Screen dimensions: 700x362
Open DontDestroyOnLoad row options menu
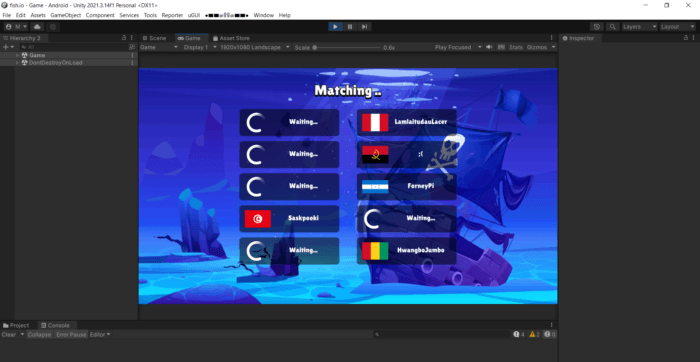[x=132, y=63]
